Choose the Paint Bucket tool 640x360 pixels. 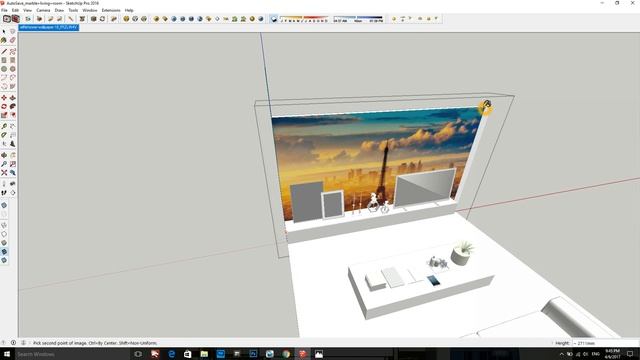[4, 40]
